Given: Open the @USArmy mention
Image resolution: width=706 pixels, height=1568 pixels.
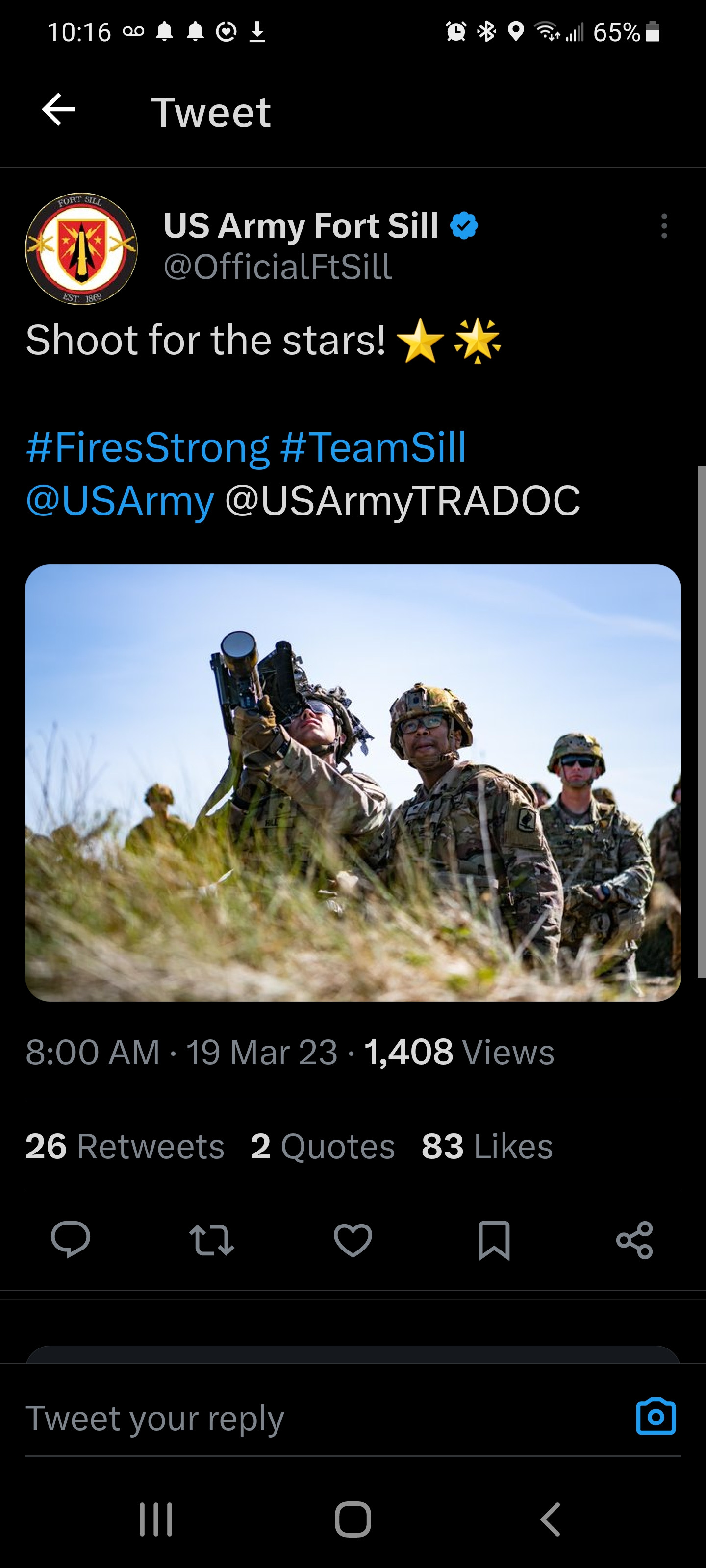Looking at the screenshot, I should 120,501.
